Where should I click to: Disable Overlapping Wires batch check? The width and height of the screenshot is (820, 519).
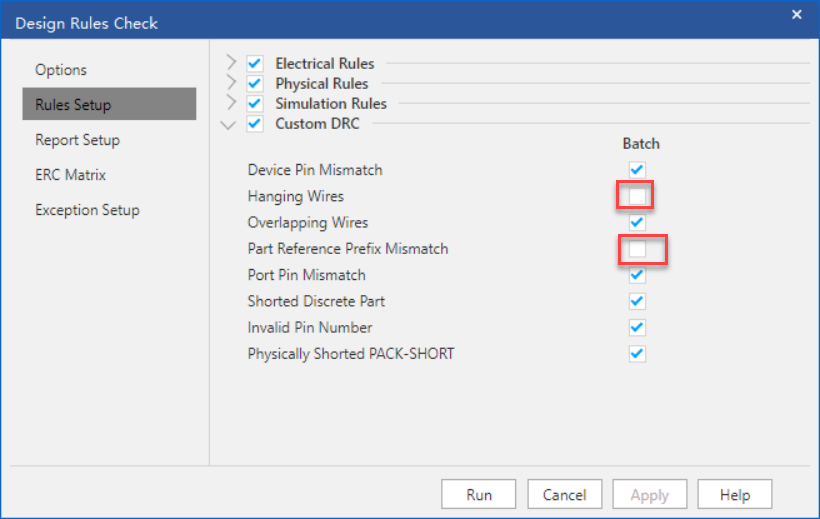pyautogui.click(x=637, y=222)
